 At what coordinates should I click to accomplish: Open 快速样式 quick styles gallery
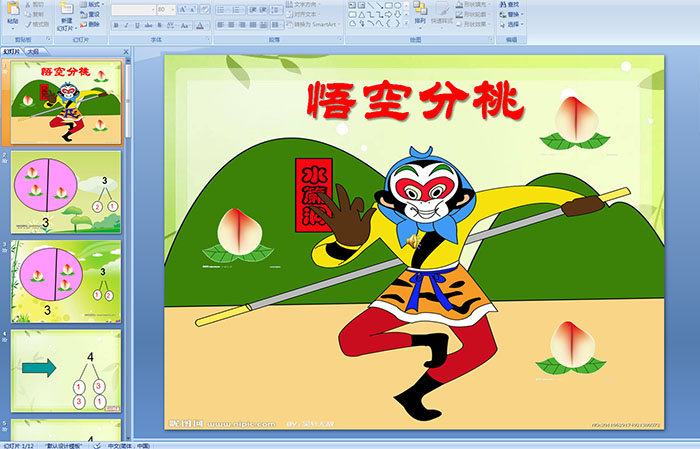(x=442, y=13)
